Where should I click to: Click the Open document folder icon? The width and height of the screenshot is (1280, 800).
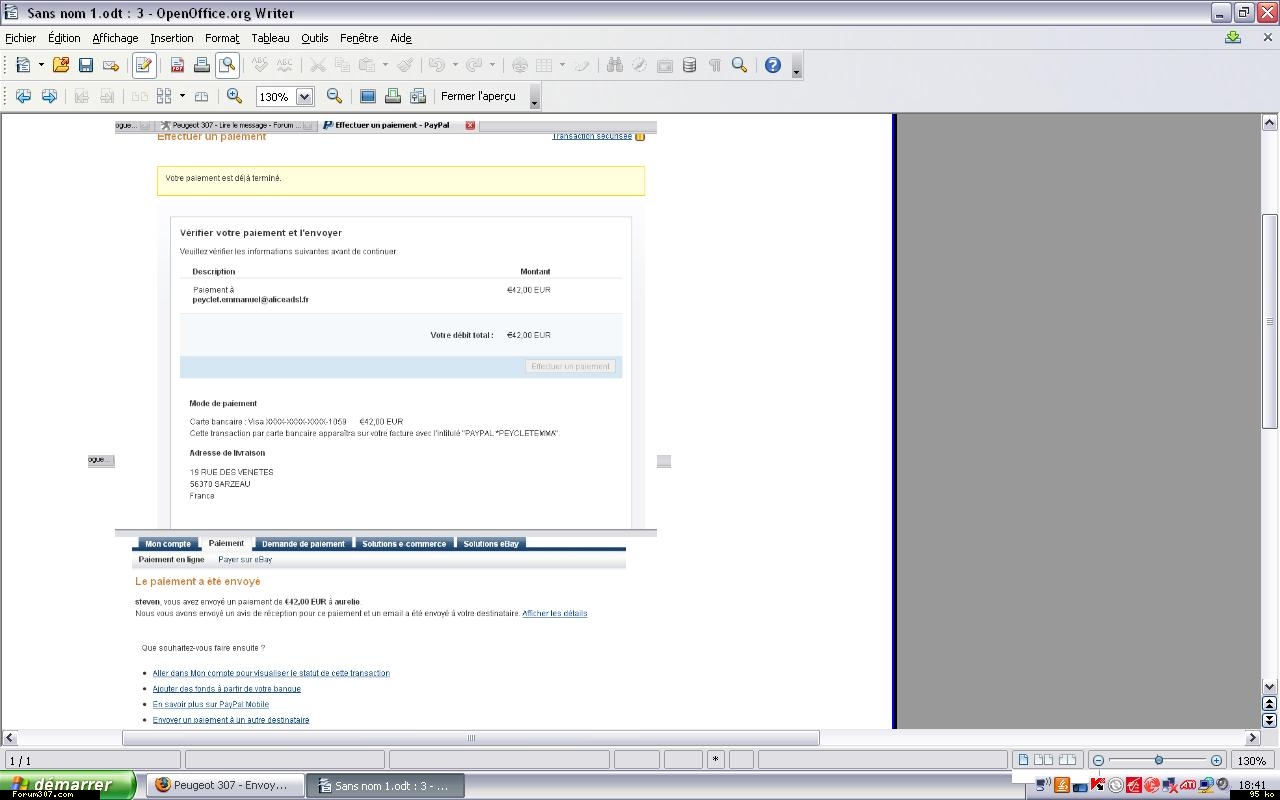tap(61, 65)
